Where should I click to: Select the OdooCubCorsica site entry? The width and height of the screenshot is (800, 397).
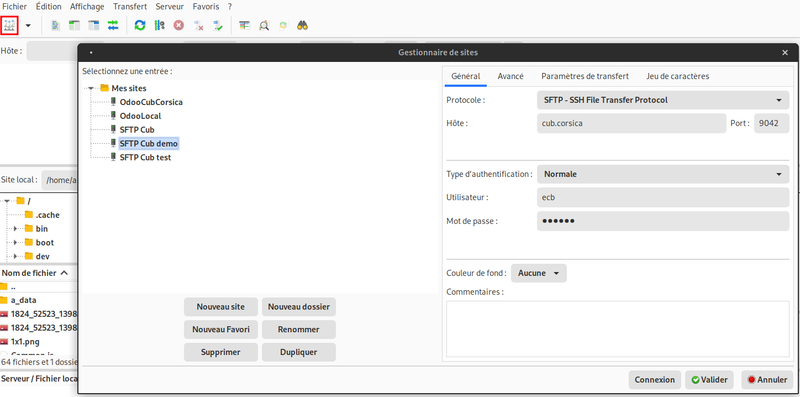151,102
